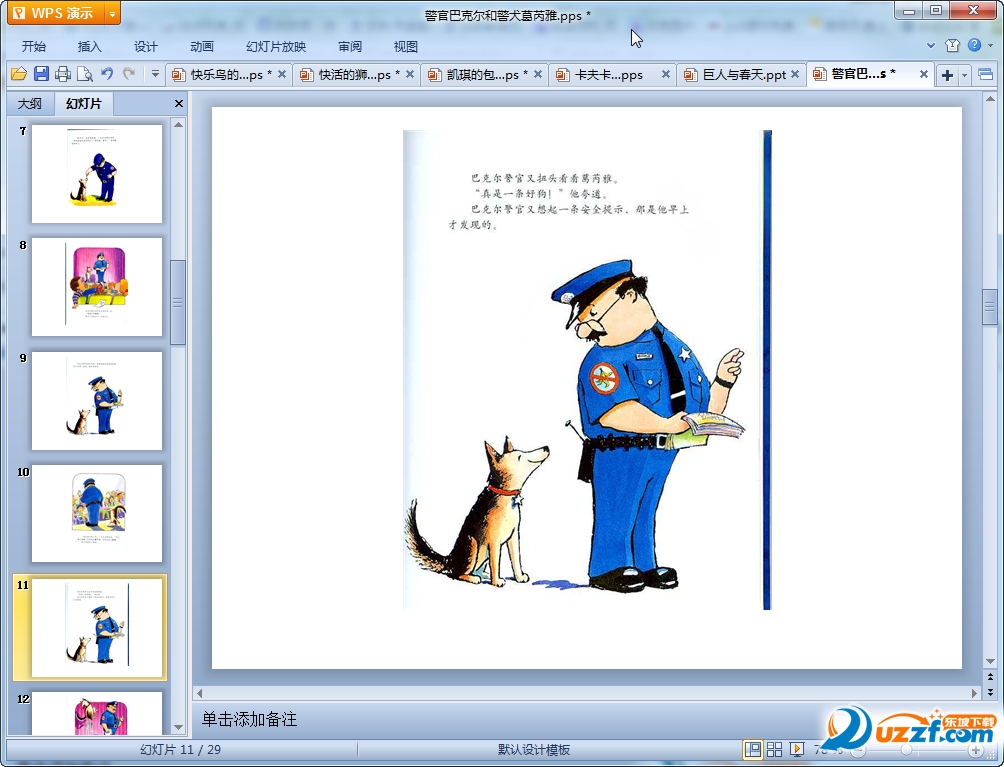Screen dimensions: 1004x767
Task: Select the 幻灯片 thumbnails pane tab
Action: (x=84, y=104)
